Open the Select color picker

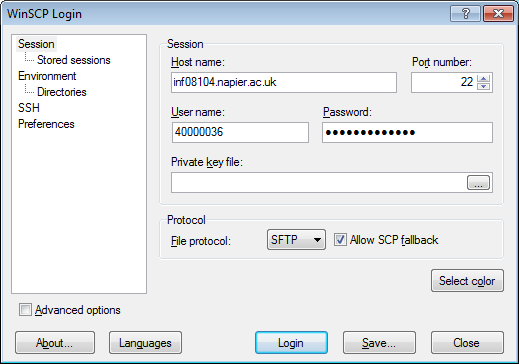tap(467, 281)
